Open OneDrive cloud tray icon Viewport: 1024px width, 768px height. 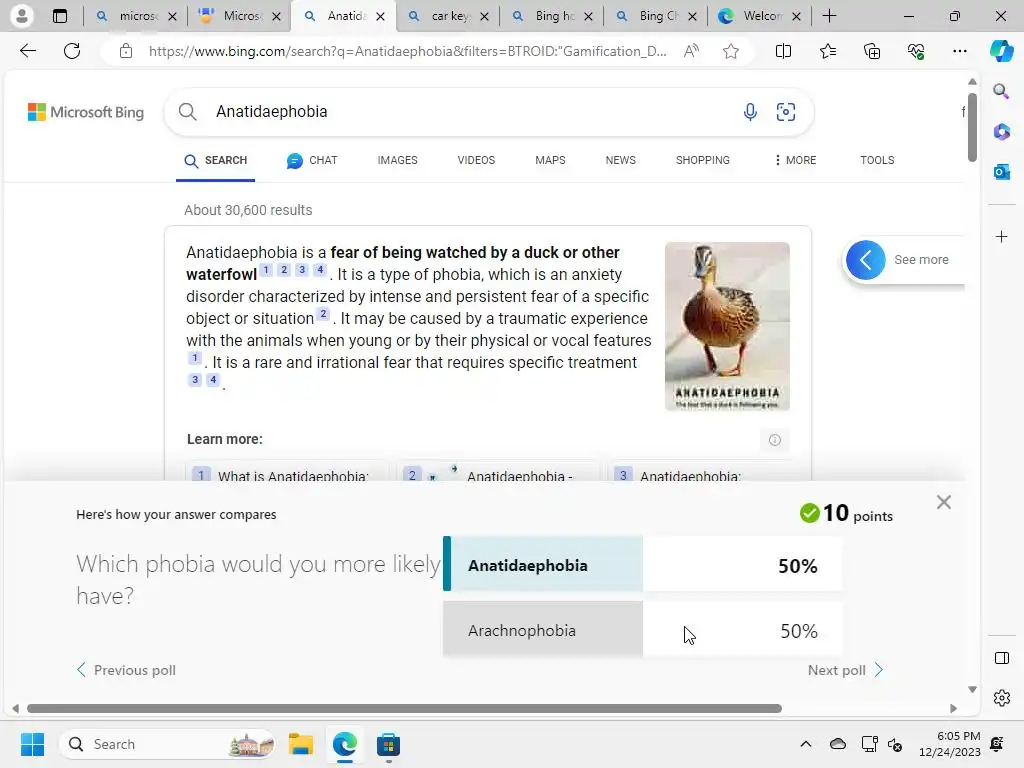[x=838, y=744]
